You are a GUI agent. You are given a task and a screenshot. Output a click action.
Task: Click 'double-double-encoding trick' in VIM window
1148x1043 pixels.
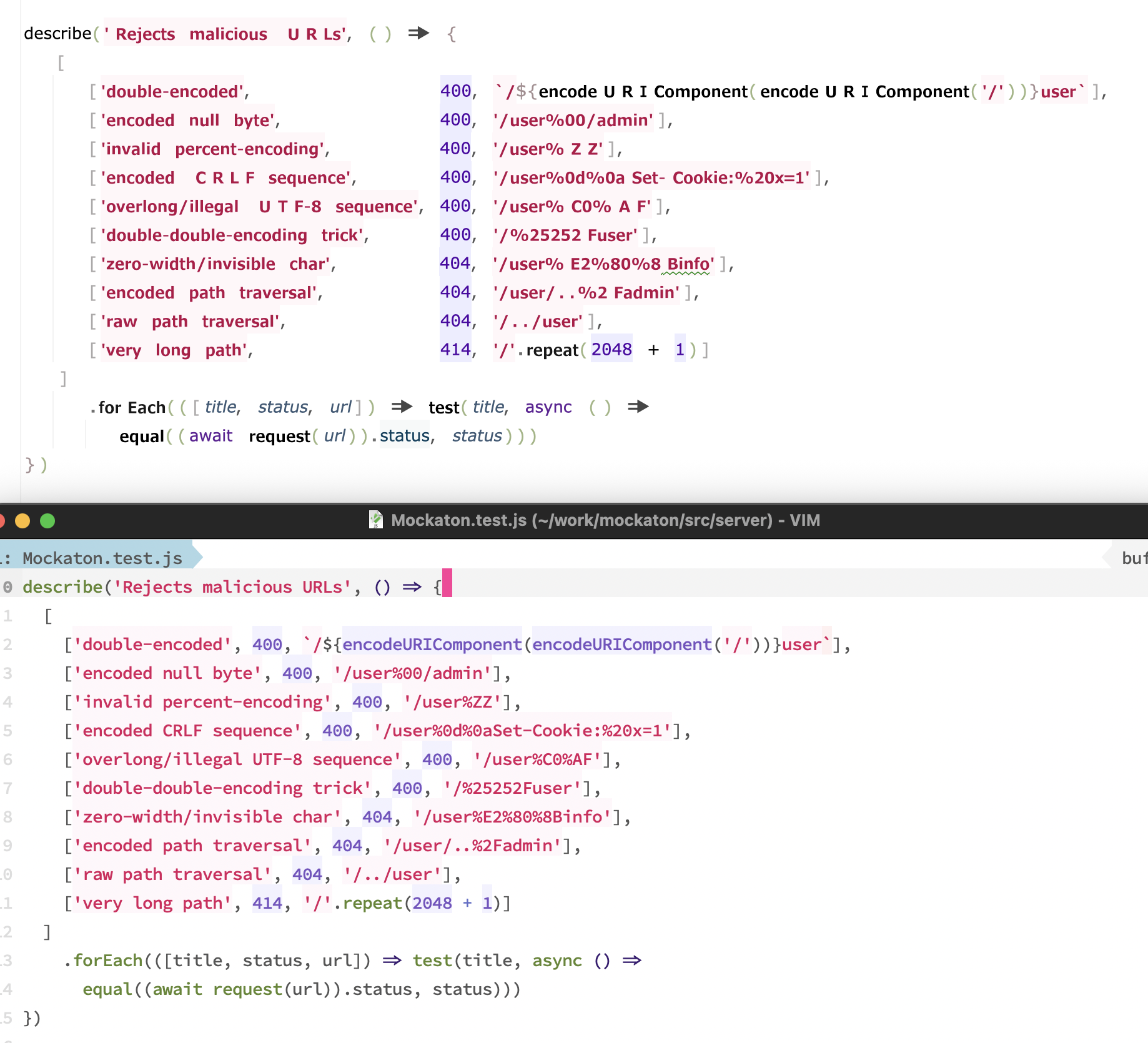222,788
